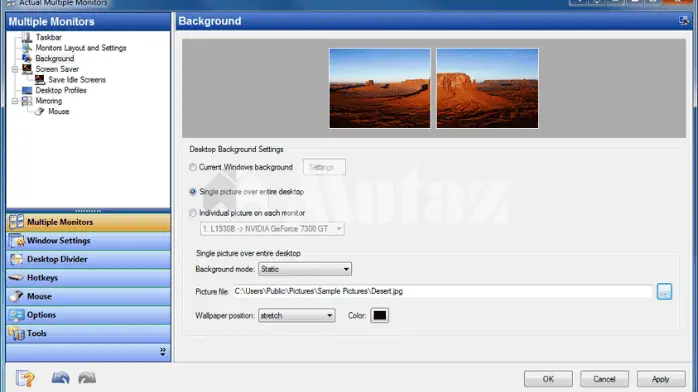Open Multiple Monitors section
698x392 pixels.
[x=88, y=222]
